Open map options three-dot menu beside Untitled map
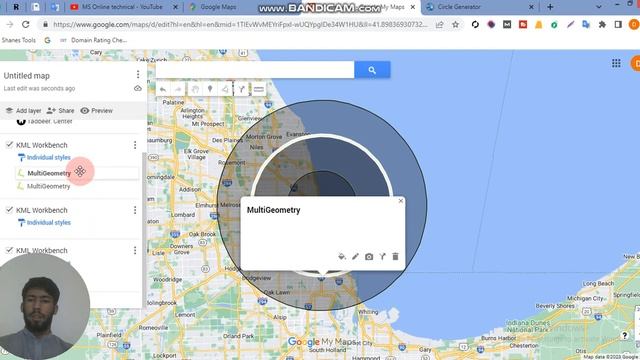The image size is (640, 360). coord(138,74)
